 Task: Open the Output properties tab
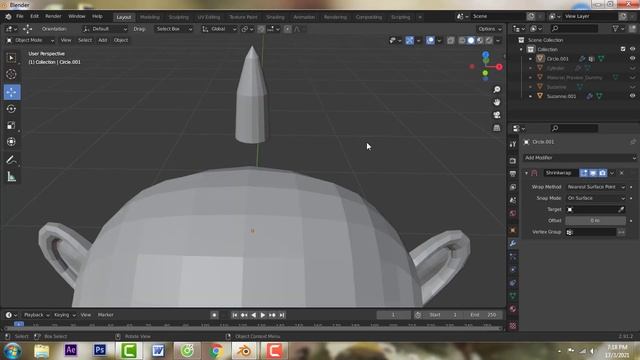513,174
